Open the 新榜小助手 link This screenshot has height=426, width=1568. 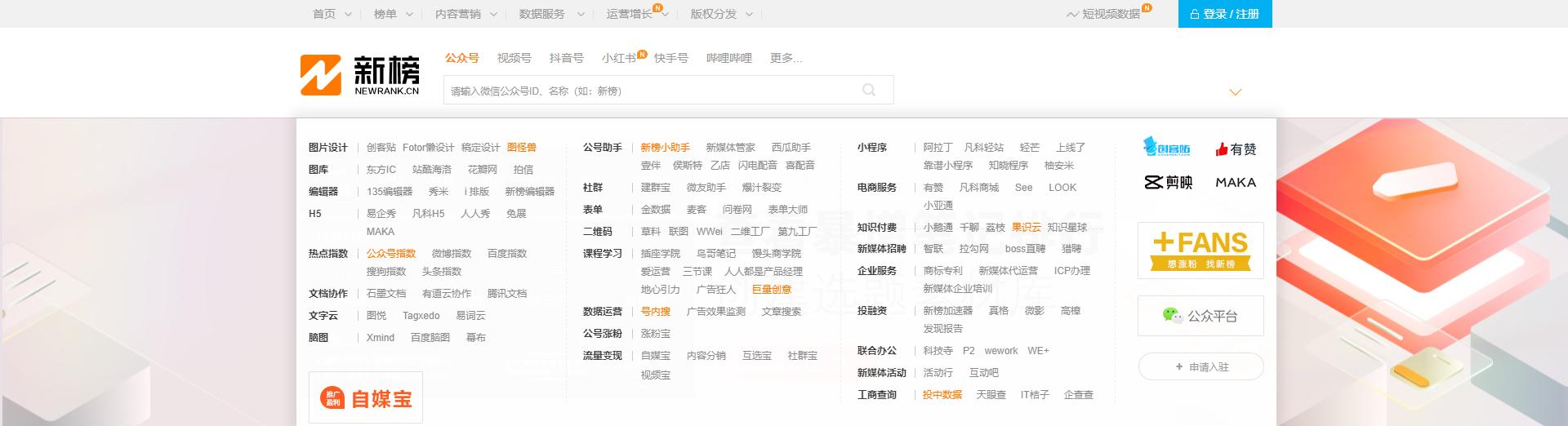[x=666, y=148]
